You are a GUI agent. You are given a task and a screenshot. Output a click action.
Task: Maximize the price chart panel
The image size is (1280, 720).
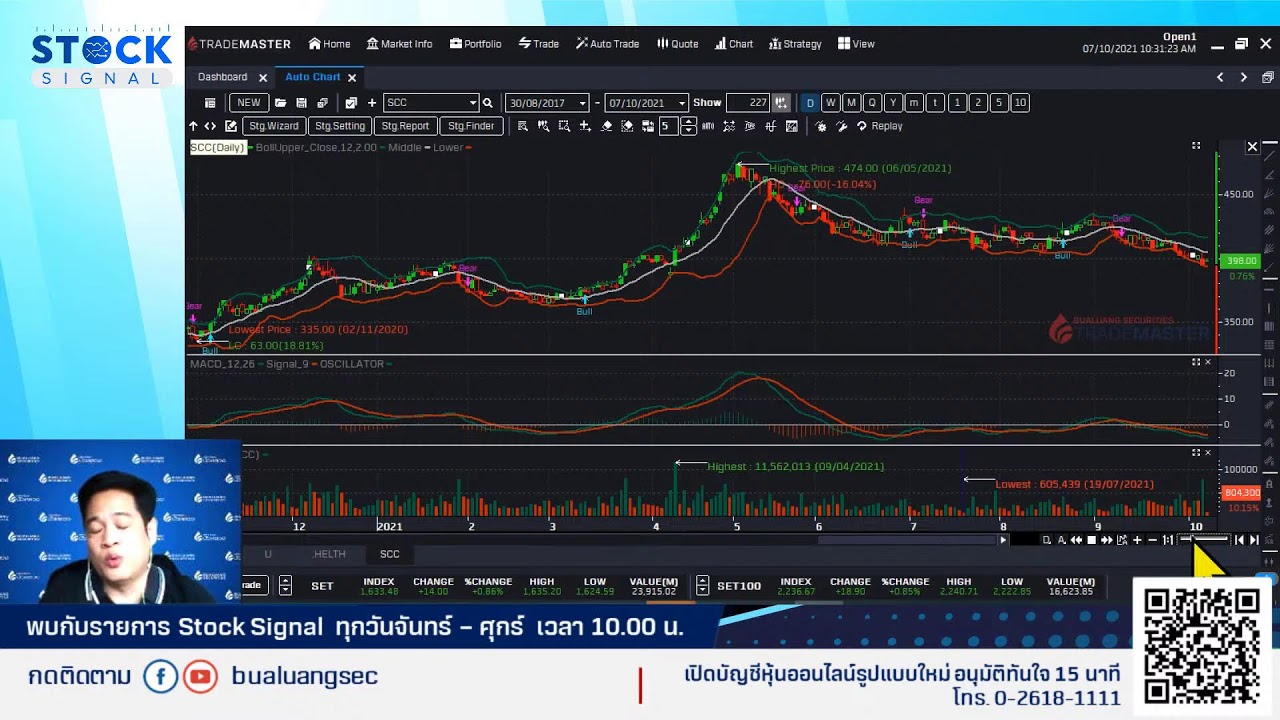coord(1196,146)
